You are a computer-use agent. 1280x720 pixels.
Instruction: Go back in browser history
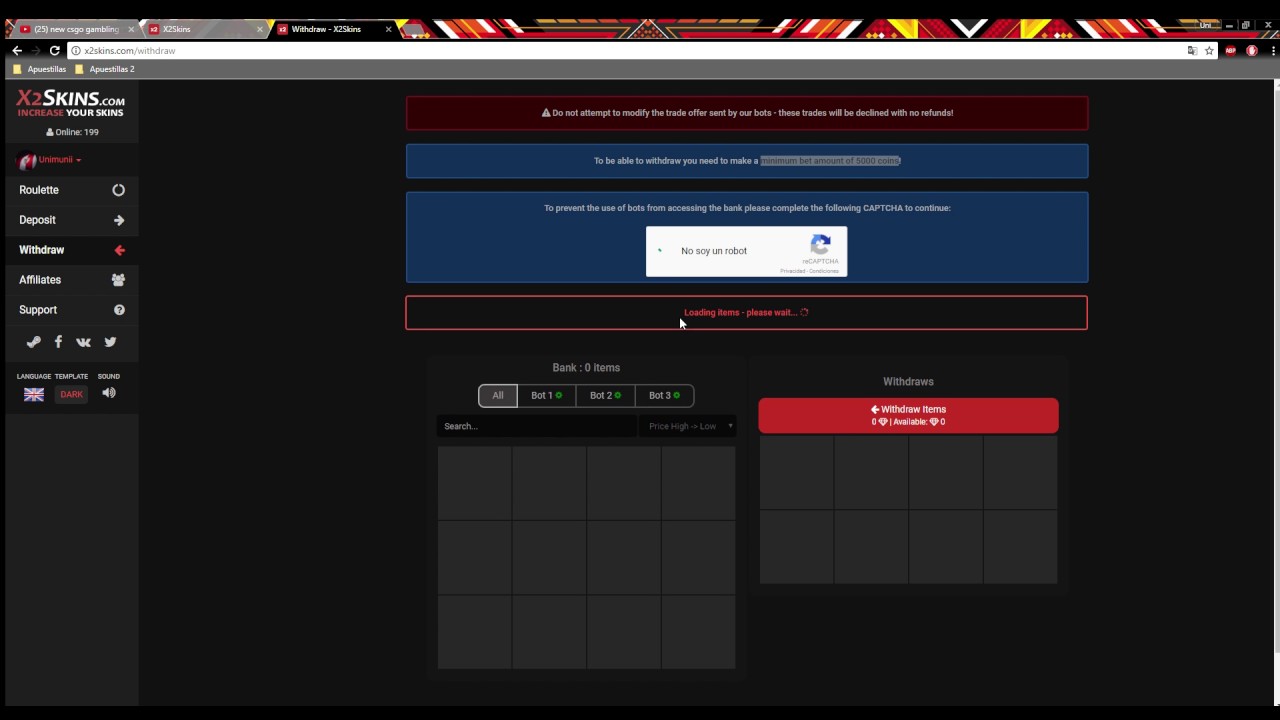pos(16,50)
